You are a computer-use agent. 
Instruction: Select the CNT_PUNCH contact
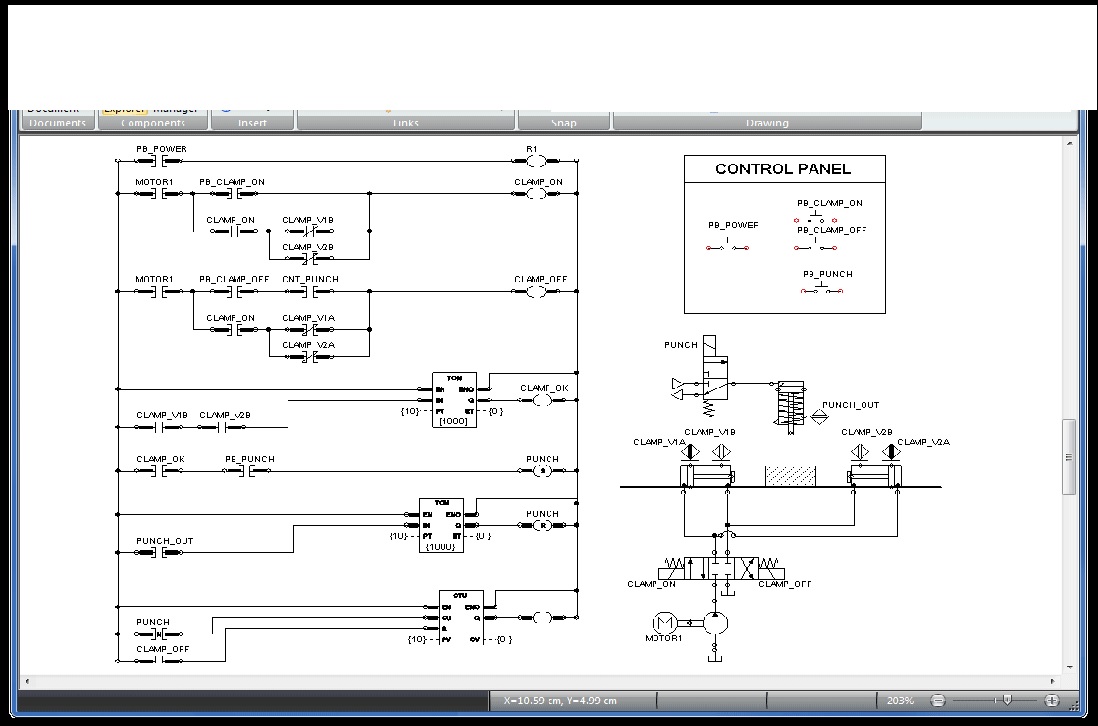coord(310,291)
